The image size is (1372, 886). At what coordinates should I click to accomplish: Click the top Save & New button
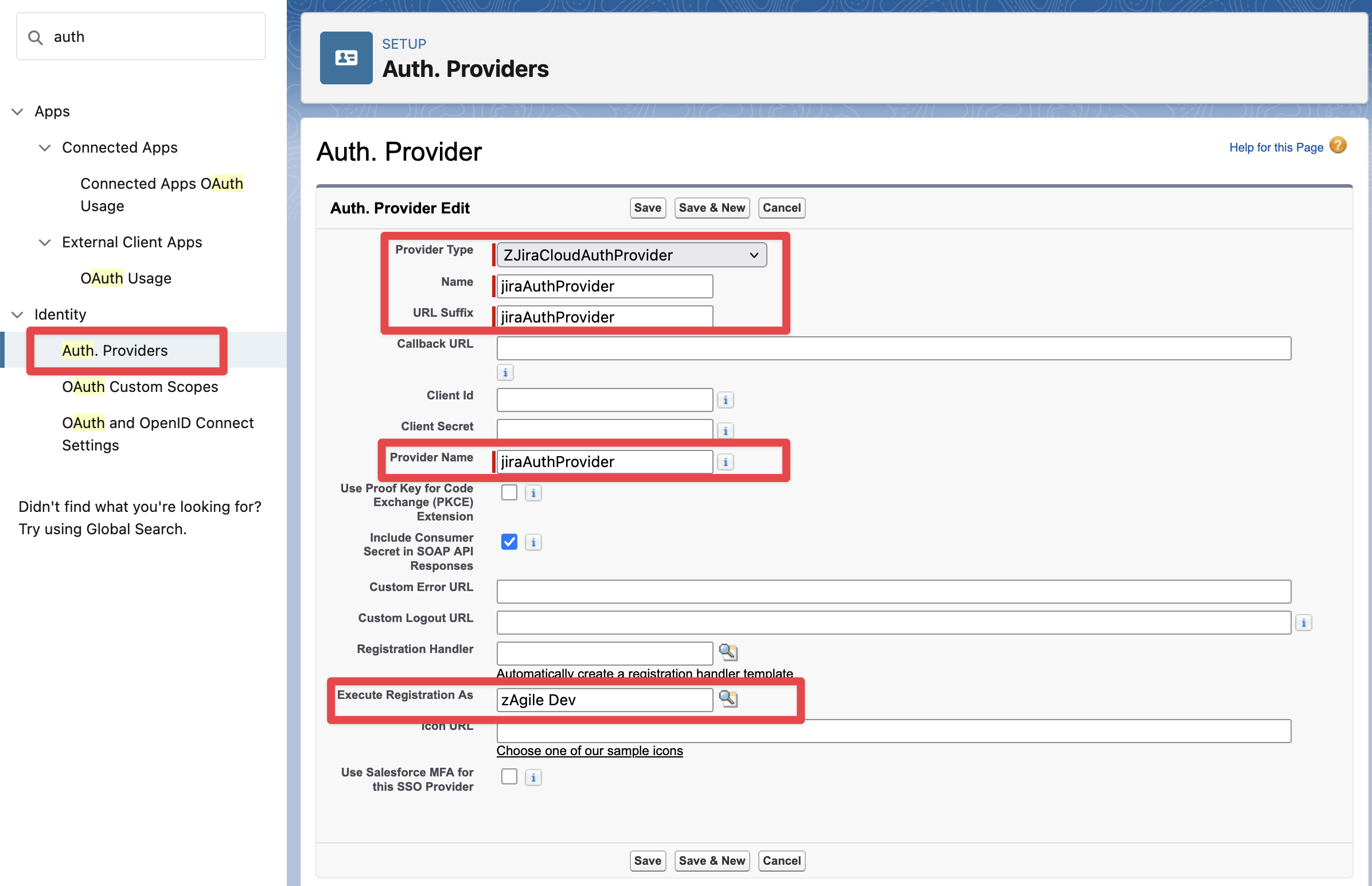click(x=711, y=208)
